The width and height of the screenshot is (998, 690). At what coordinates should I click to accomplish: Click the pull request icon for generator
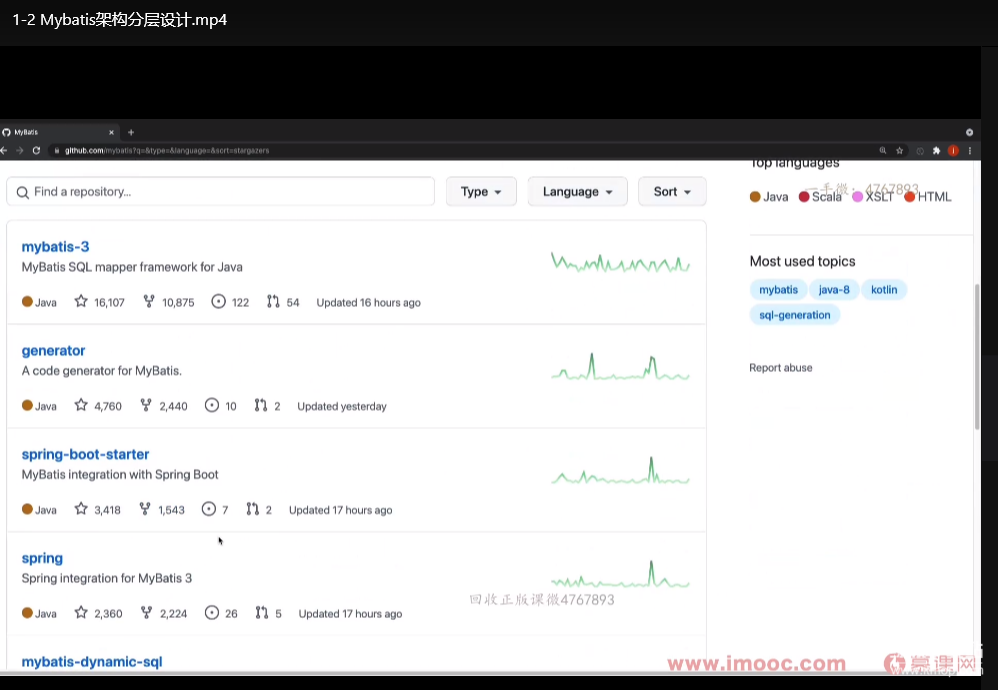261,405
